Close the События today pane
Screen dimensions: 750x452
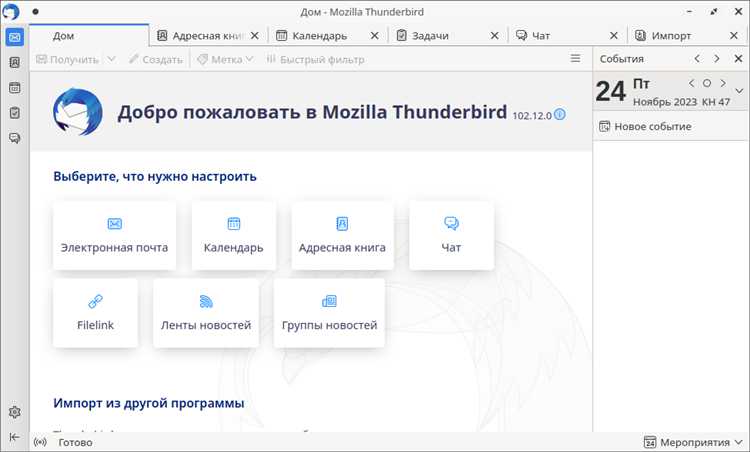pyautogui.click(x=738, y=58)
